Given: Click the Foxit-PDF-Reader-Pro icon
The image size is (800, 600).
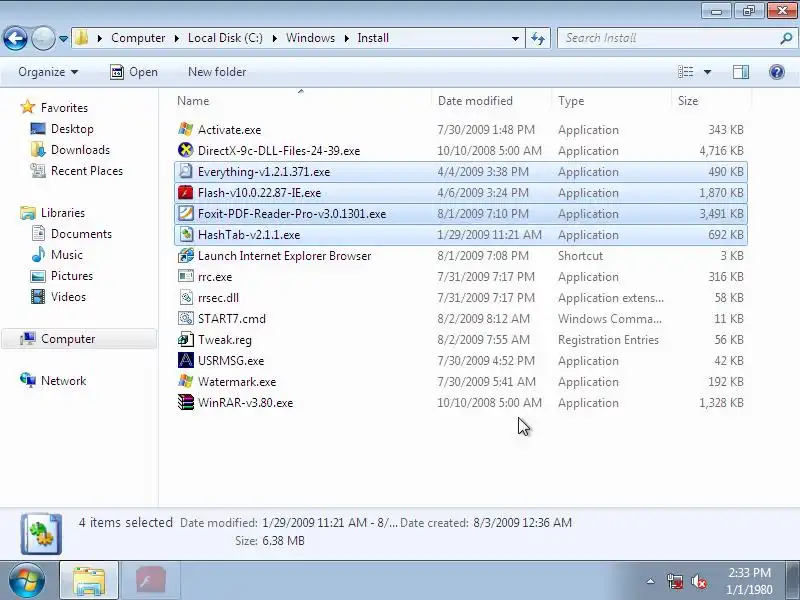Looking at the screenshot, I should [x=186, y=213].
